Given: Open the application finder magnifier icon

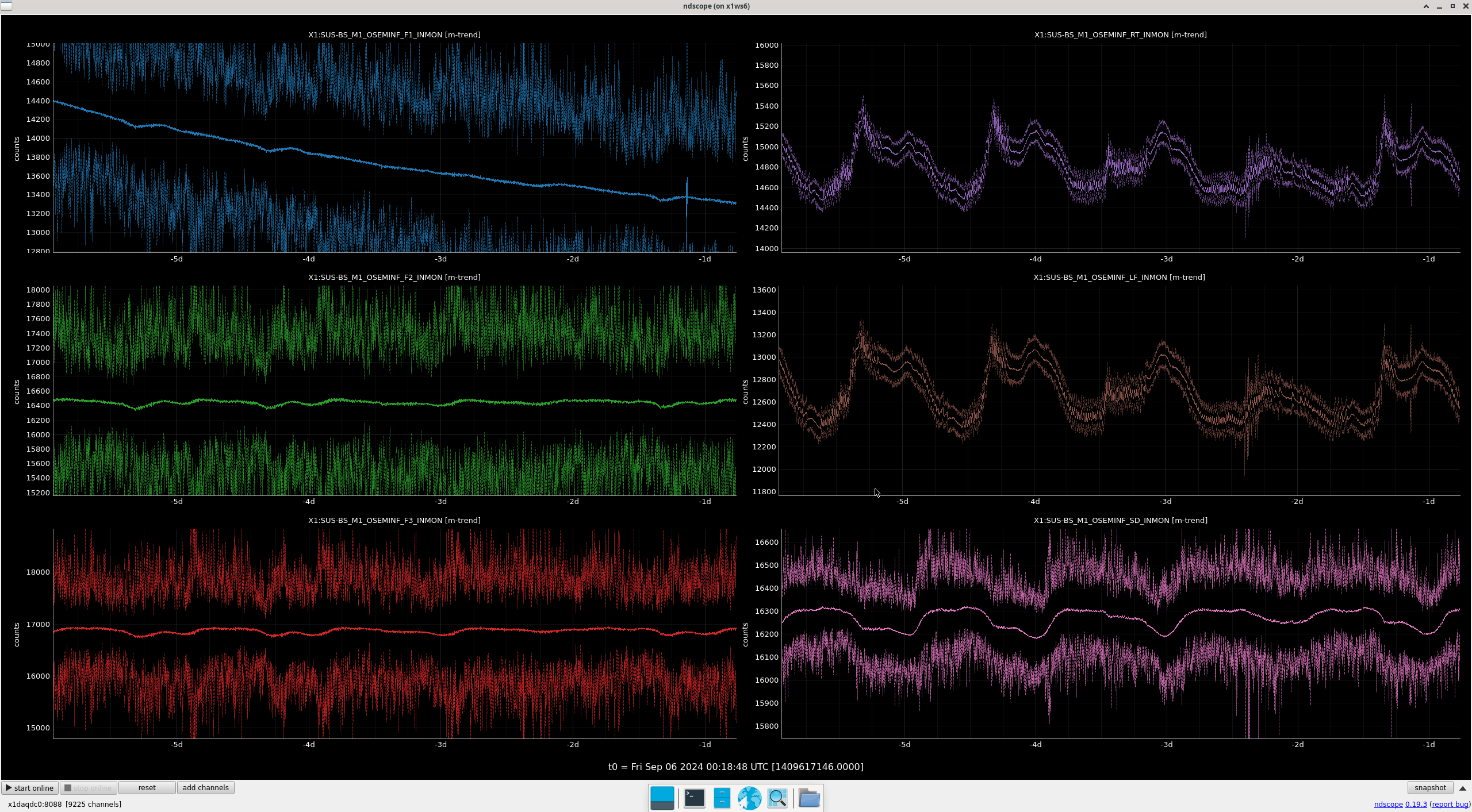Looking at the screenshot, I should [777, 798].
